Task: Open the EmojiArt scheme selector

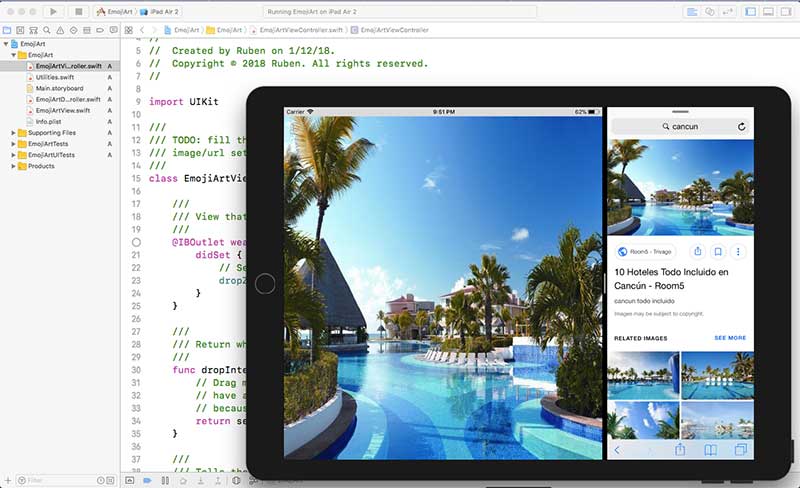Action: 116,11
